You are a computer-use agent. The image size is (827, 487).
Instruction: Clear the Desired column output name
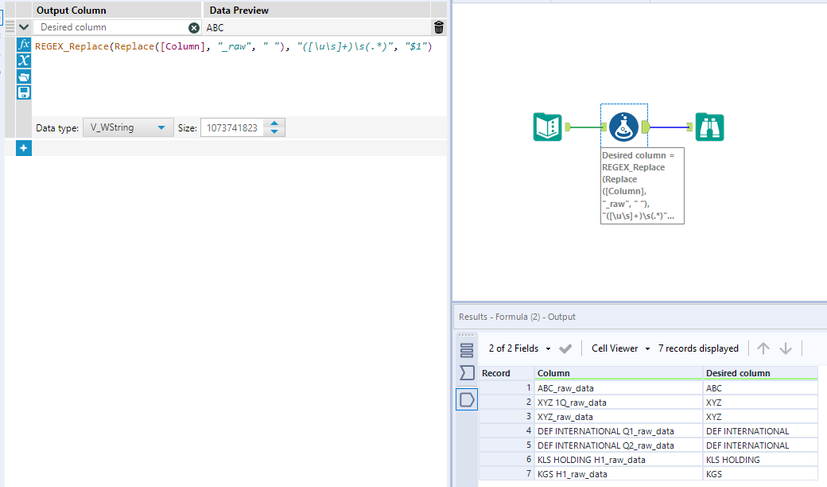coord(194,28)
